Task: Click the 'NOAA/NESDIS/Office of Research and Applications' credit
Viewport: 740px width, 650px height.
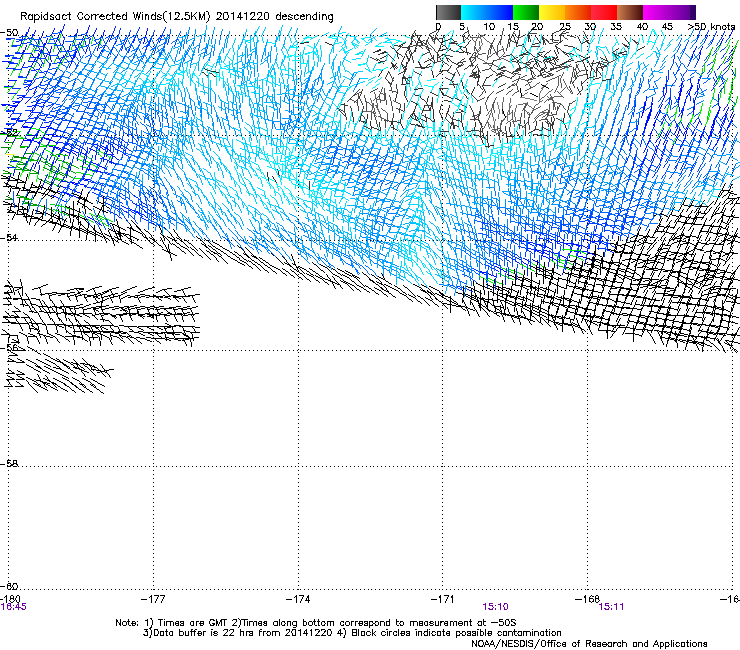Action: pos(589,643)
